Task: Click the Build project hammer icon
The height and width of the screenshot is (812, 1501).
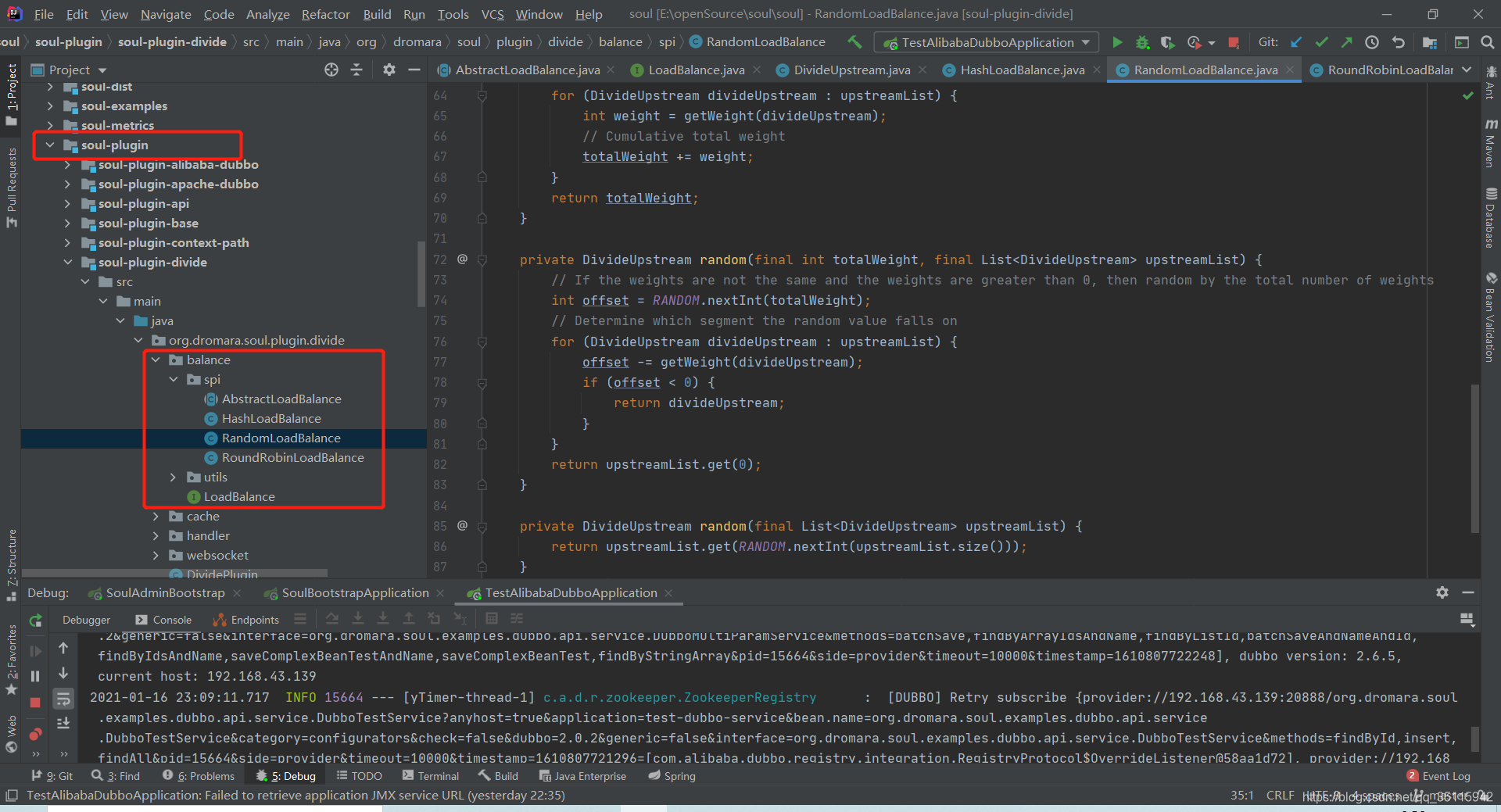Action: tap(854, 42)
